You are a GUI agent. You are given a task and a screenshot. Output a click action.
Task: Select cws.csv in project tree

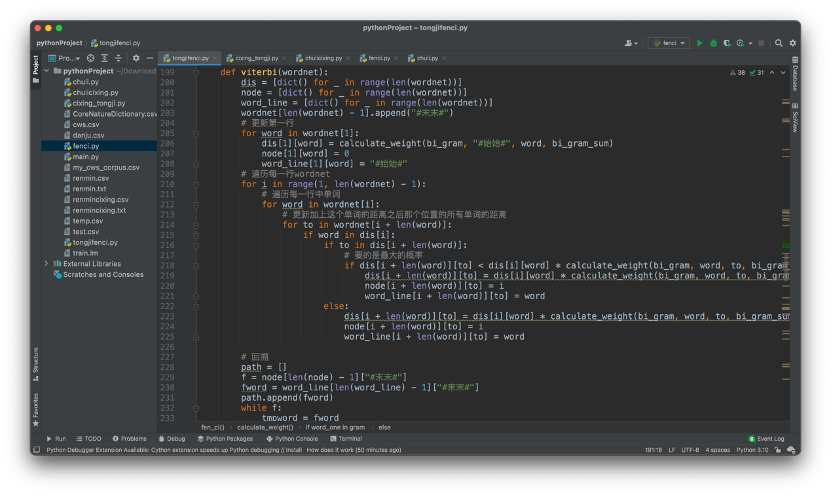[85, 124]
